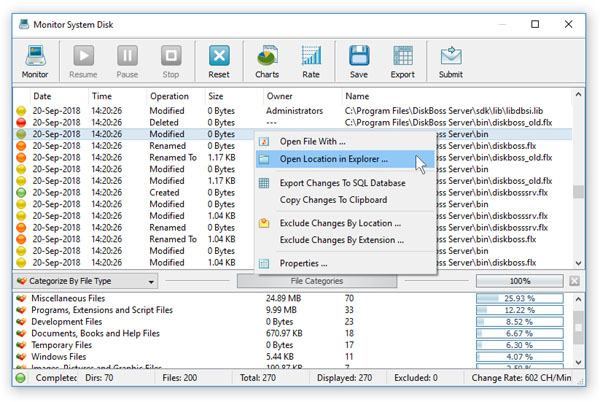Click the SQL database table icon
The image size is (600, 402).
point(264,183)
